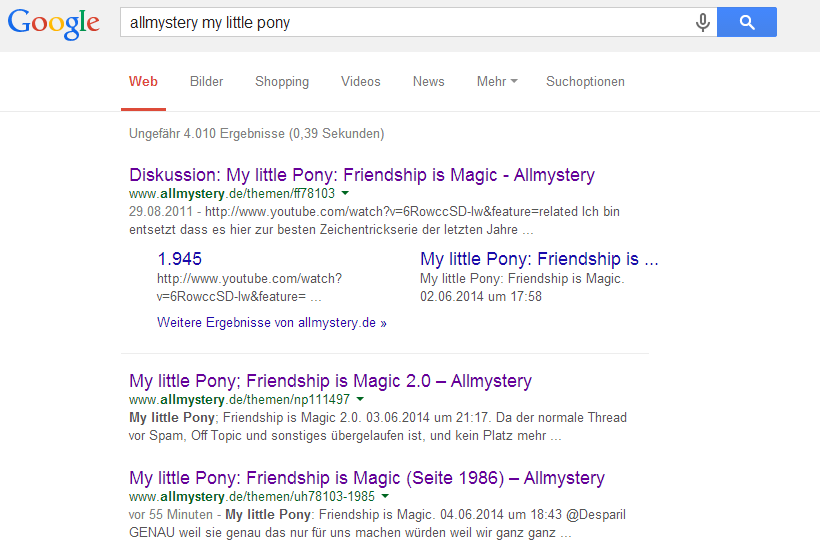This screenshot has height=551, width=820.
Task: Open sitelink My little Pony: Friendship is ...
Action: 539,259
